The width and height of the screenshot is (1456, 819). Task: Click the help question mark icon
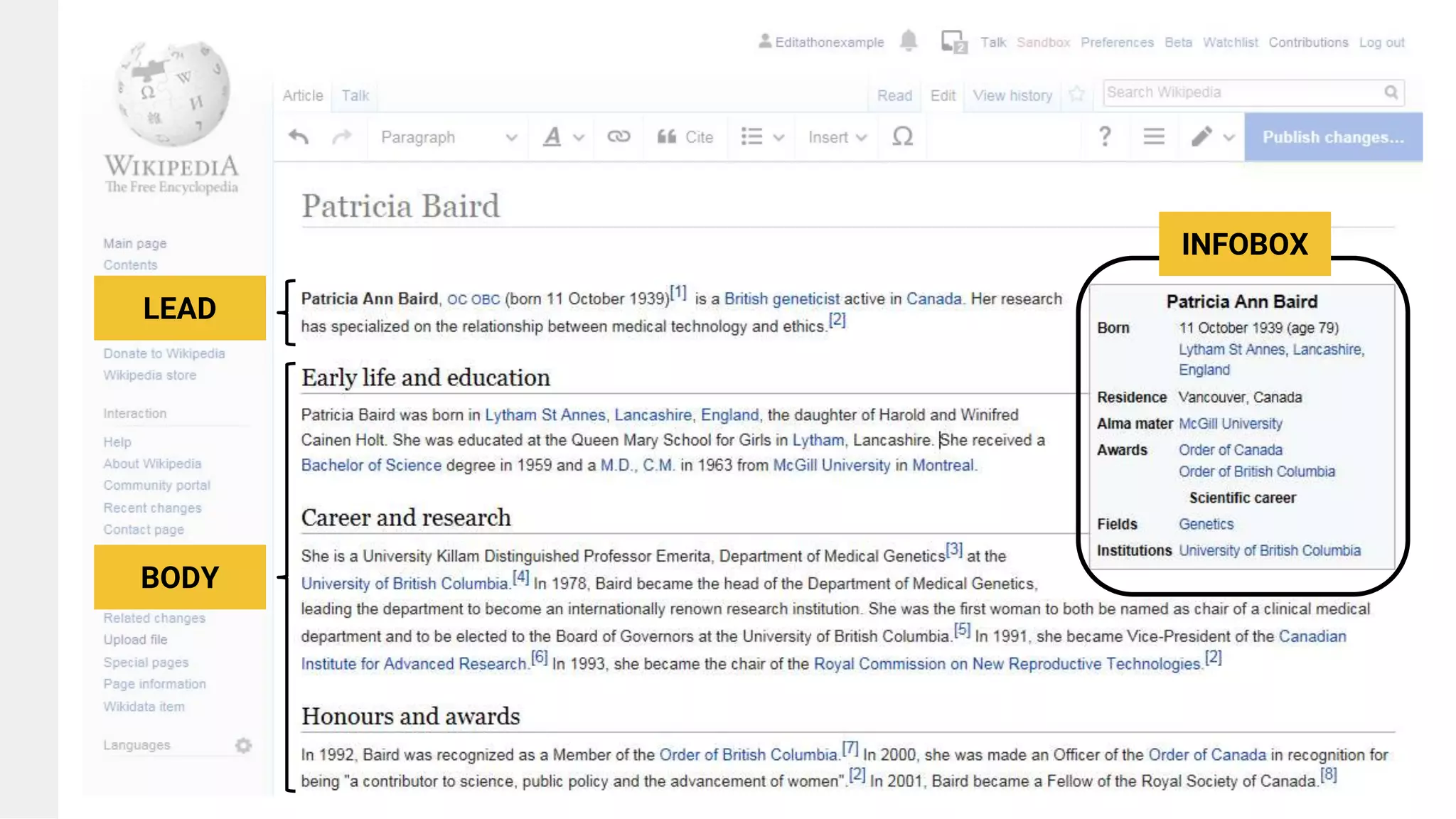pyautogui.click(x=1104, y=136)
